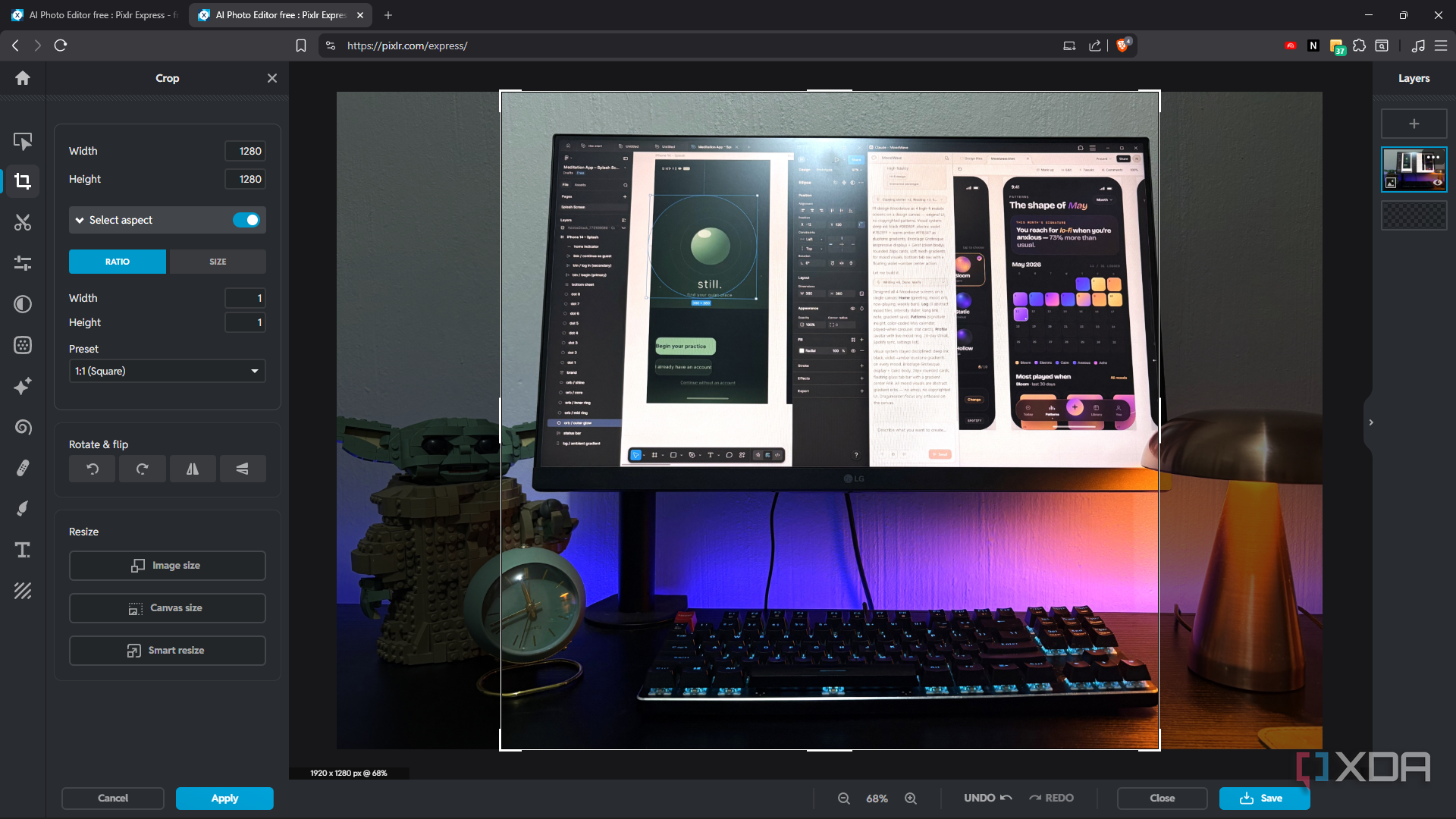Image resolution: width=1456 pixels, height=819 pixels.
Task: Save the image with Save button
Action: coord(1264,799)
